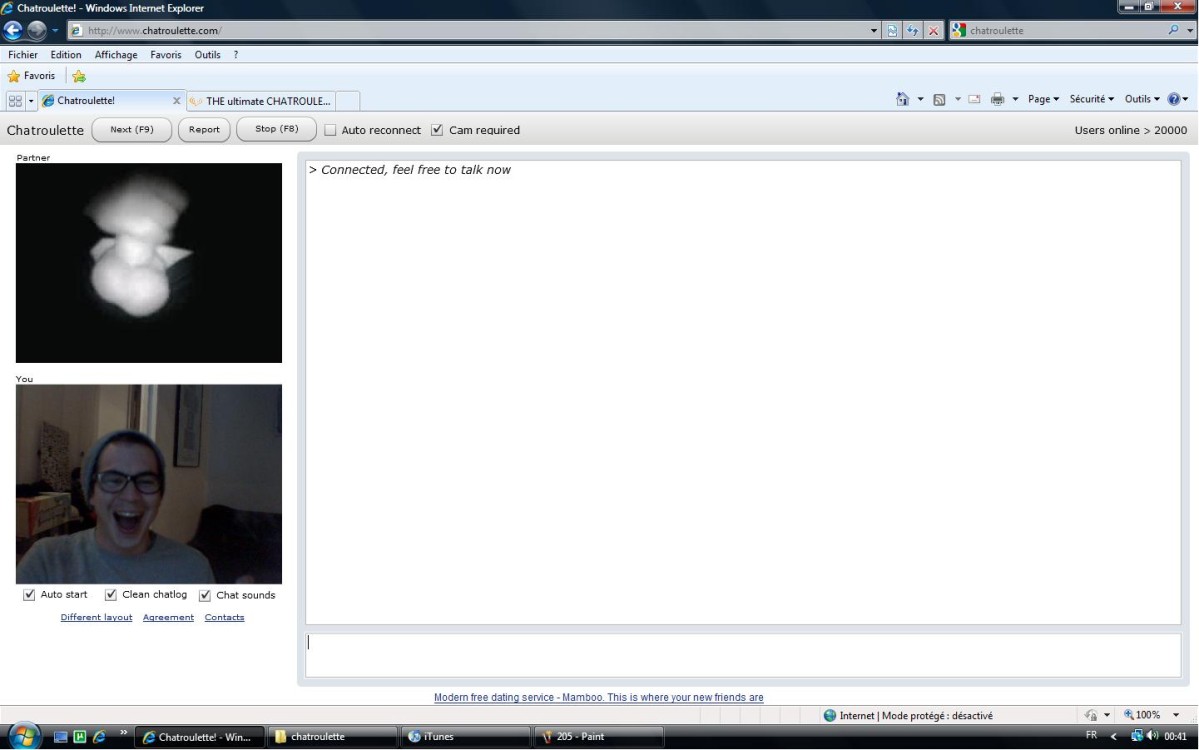Show hidden tray icons arrow

click(x=1113, y=736)
